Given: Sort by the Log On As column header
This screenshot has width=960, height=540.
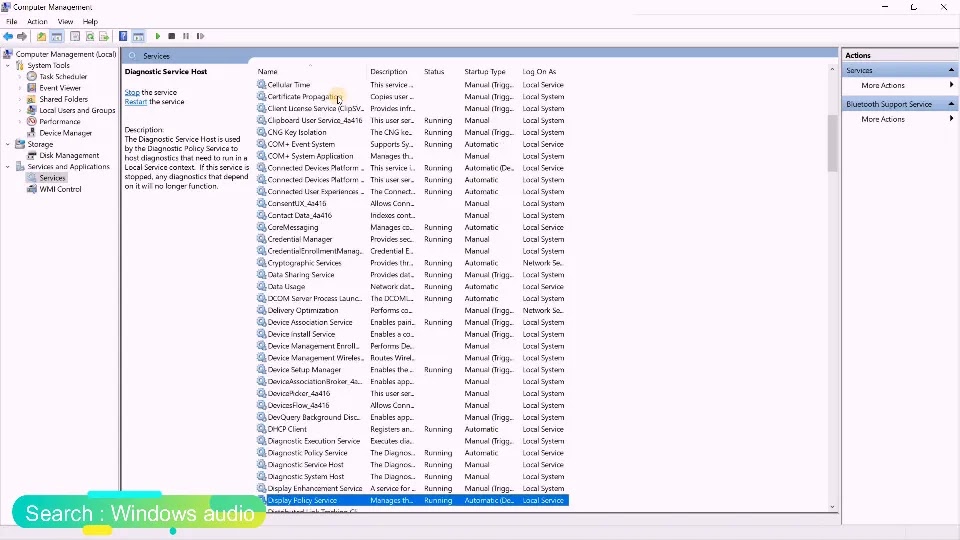Looking at the screenshot, I should tap(544, 72).
